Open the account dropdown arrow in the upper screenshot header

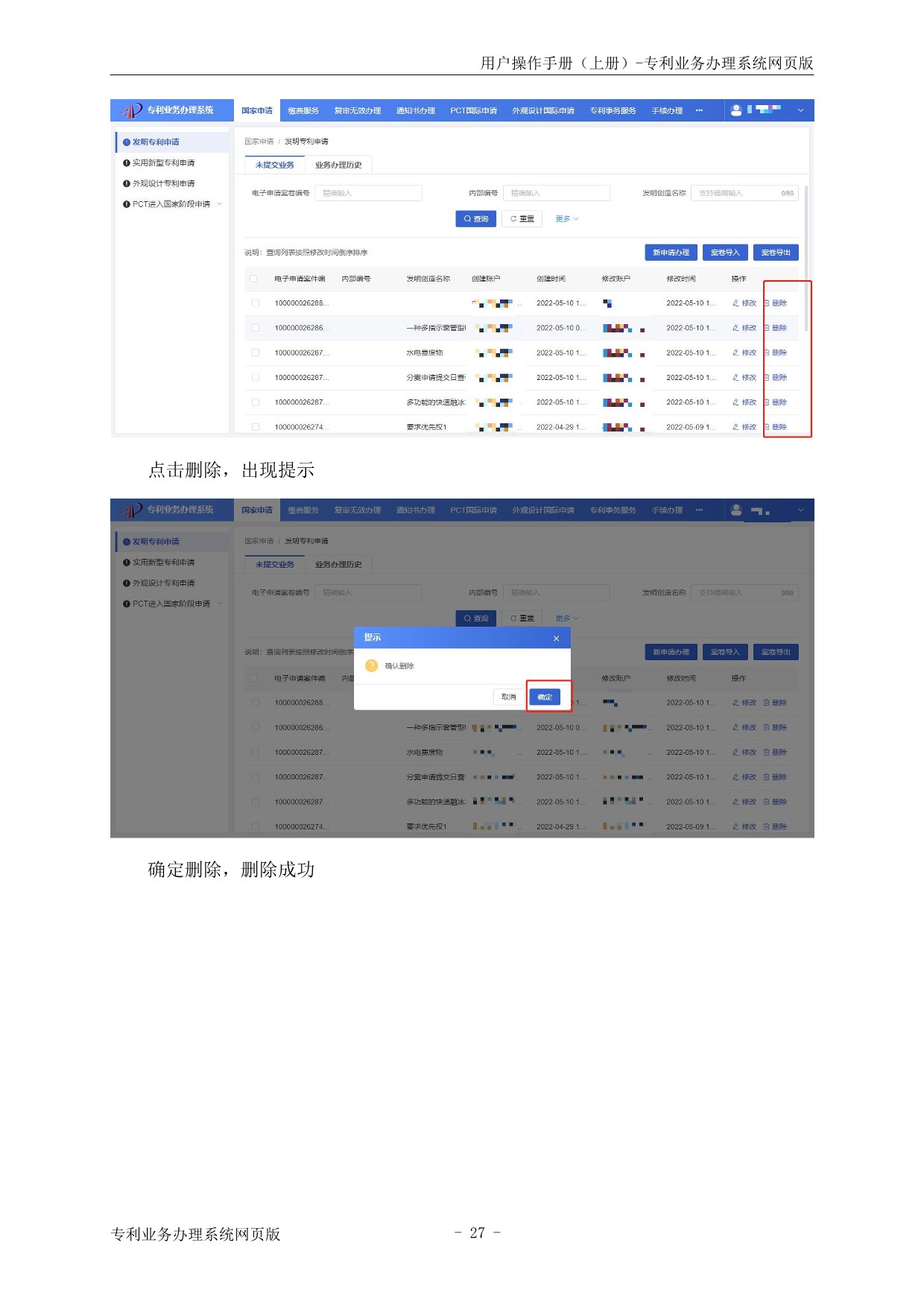click(x=801, y=110)
